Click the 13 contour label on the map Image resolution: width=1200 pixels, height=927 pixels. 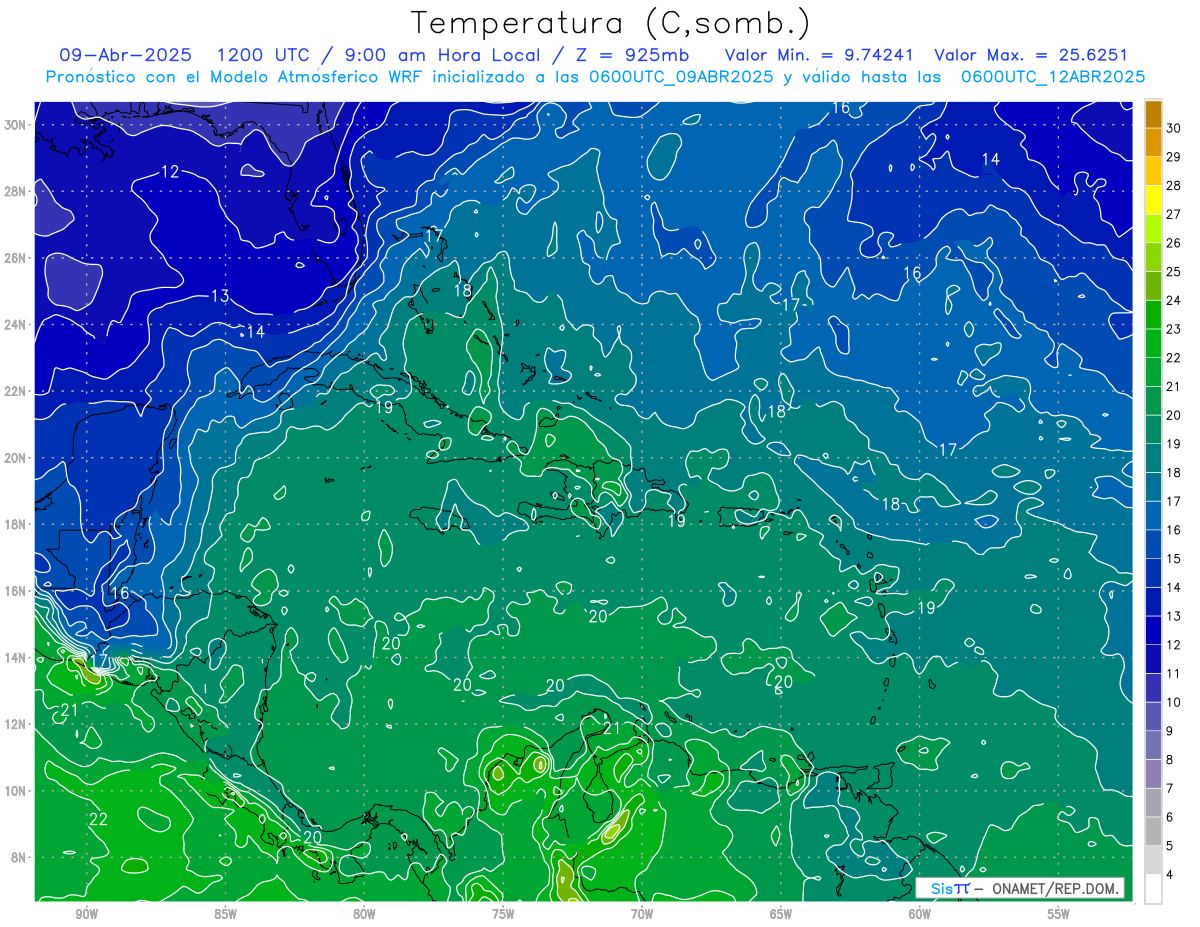[x=220, y=296]
